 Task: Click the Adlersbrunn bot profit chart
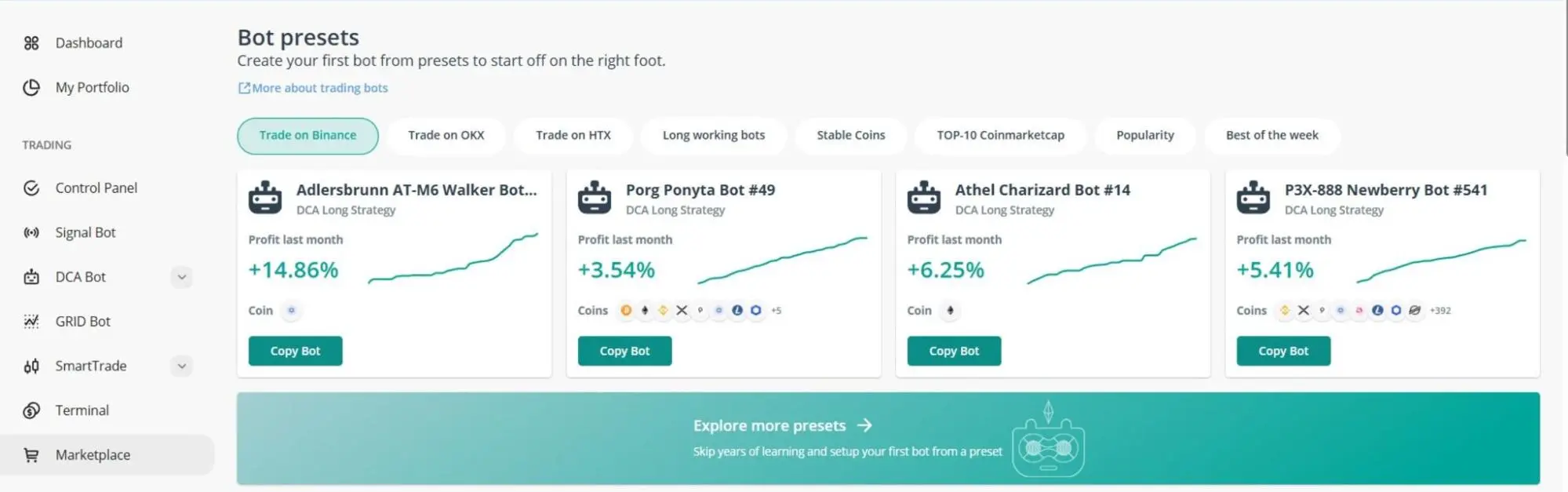click(x=455, y=259)
